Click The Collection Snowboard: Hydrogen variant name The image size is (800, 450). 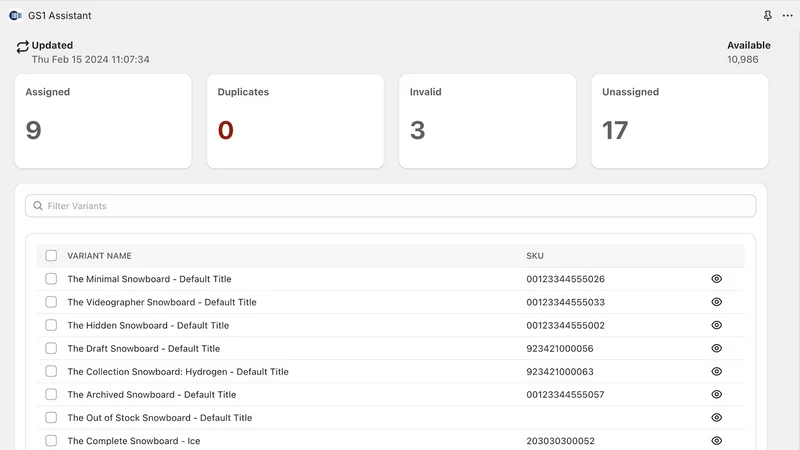click(178, 371)
